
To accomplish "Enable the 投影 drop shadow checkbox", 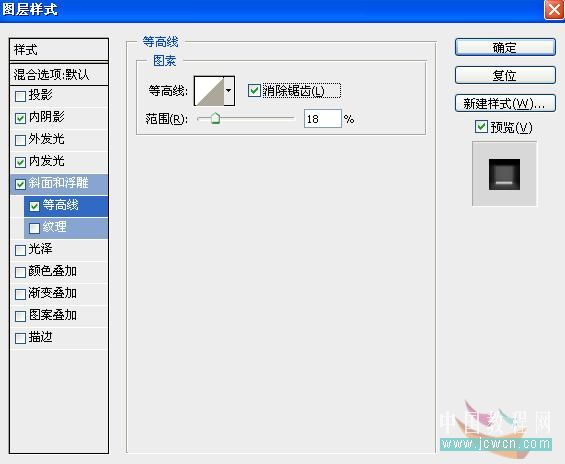I will pyautogui.click(x=20, y=96).
